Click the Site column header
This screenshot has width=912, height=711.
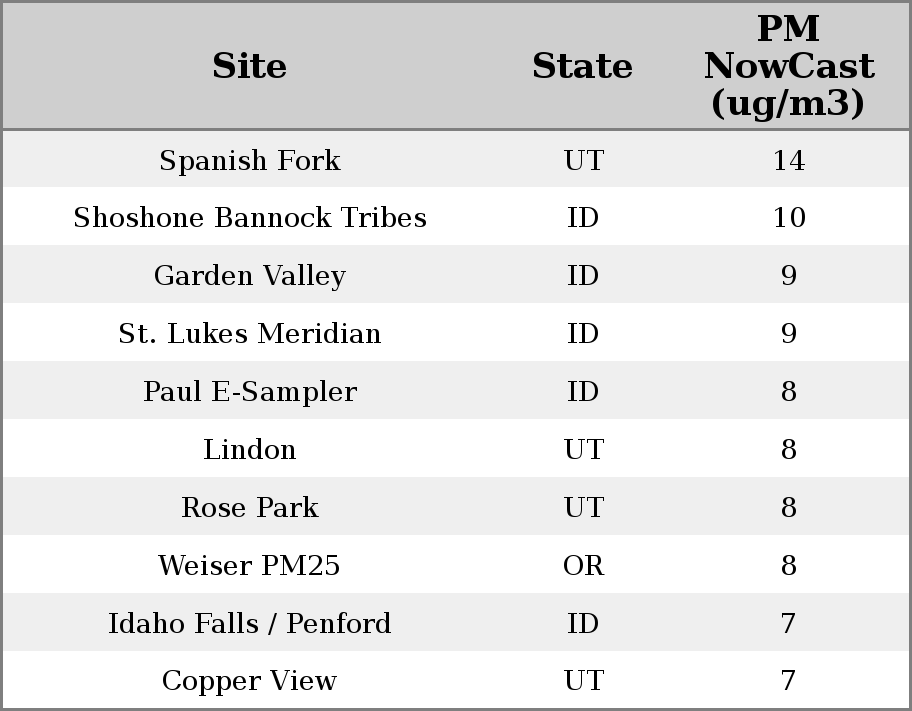pyautogui.click(x=250, y=66)
